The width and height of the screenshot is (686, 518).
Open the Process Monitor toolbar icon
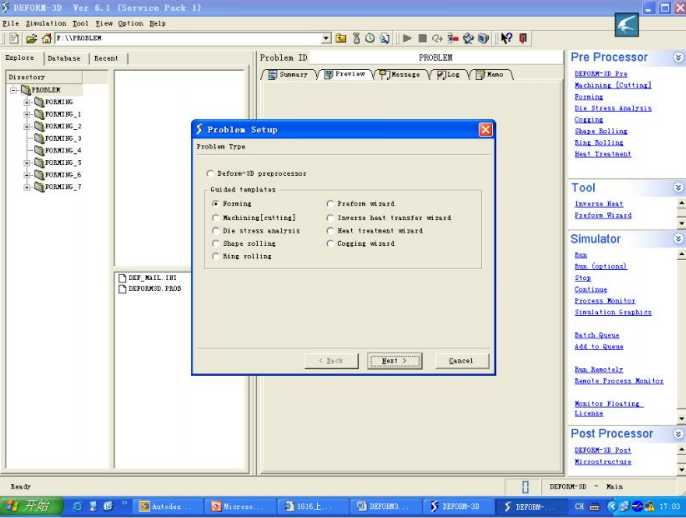[x=453, y=38]
